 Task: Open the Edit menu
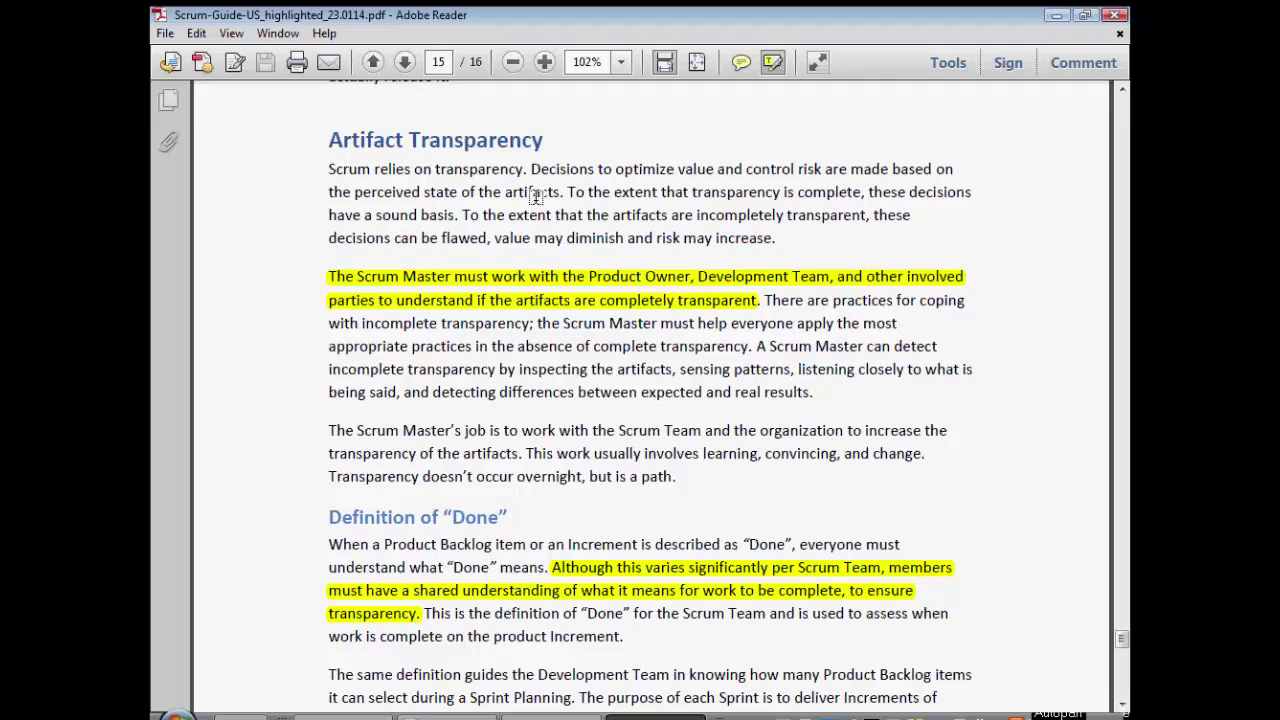coord(196,33)
